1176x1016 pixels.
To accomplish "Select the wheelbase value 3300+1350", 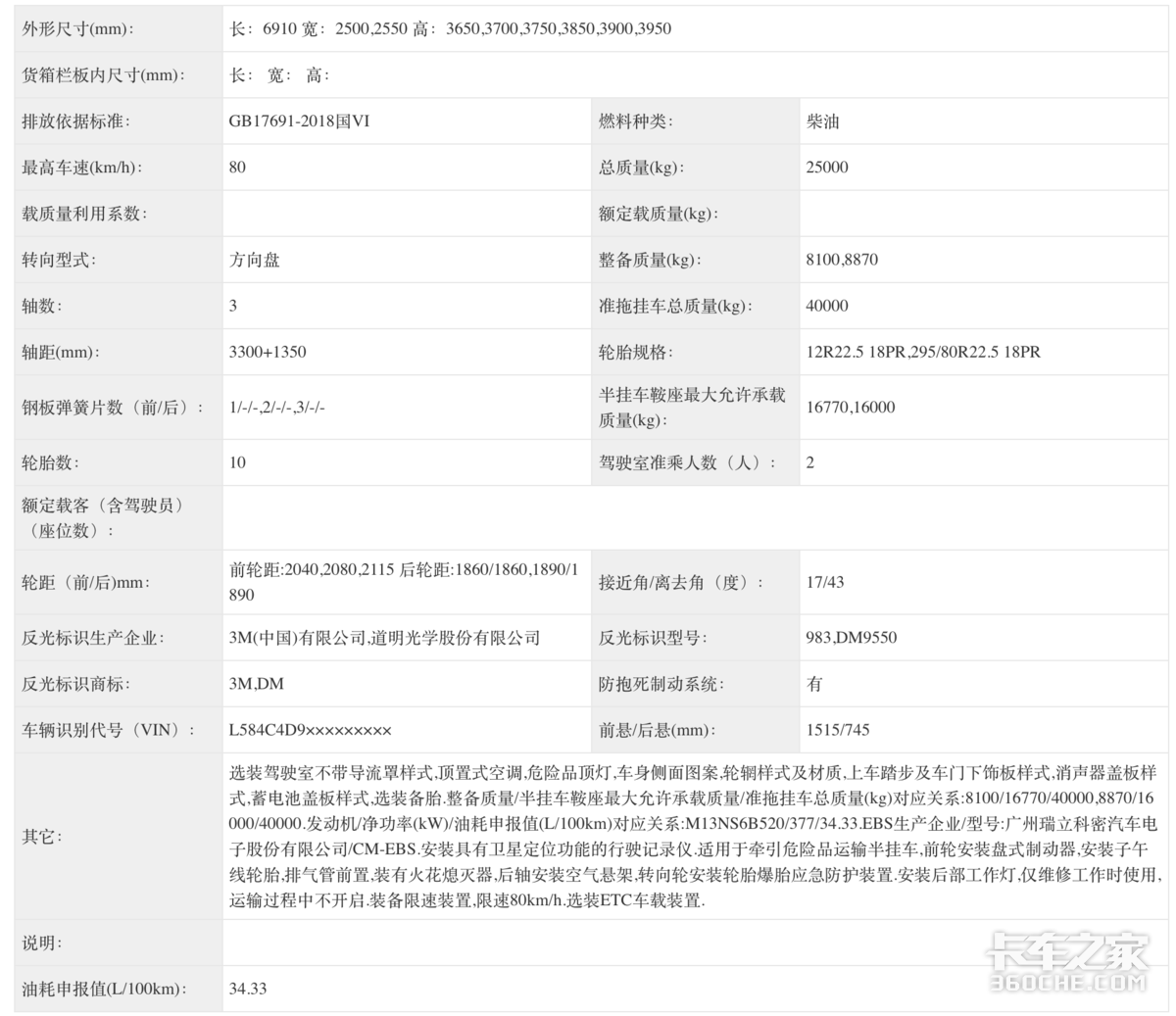I will [x=268, y=352].
